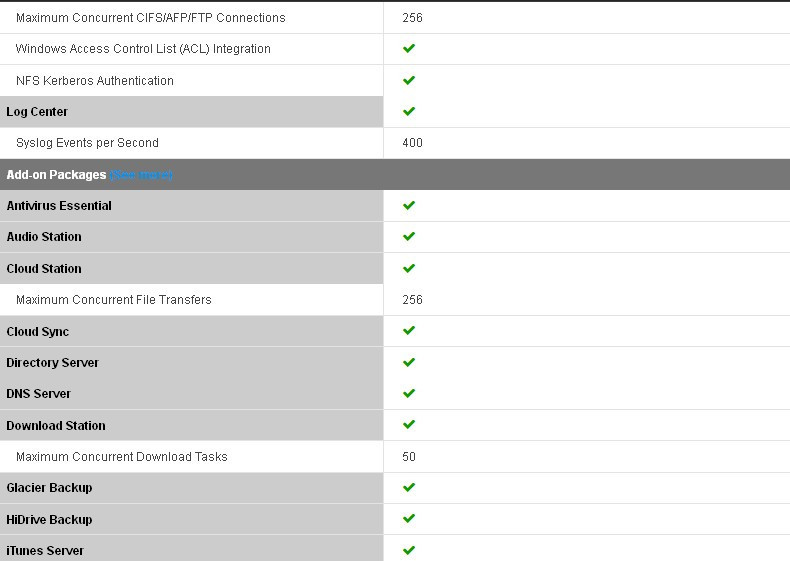Click the NFS Kerberos Authentication checkmark
Viewport: 790px width, 561px height.
pos(409,80)
